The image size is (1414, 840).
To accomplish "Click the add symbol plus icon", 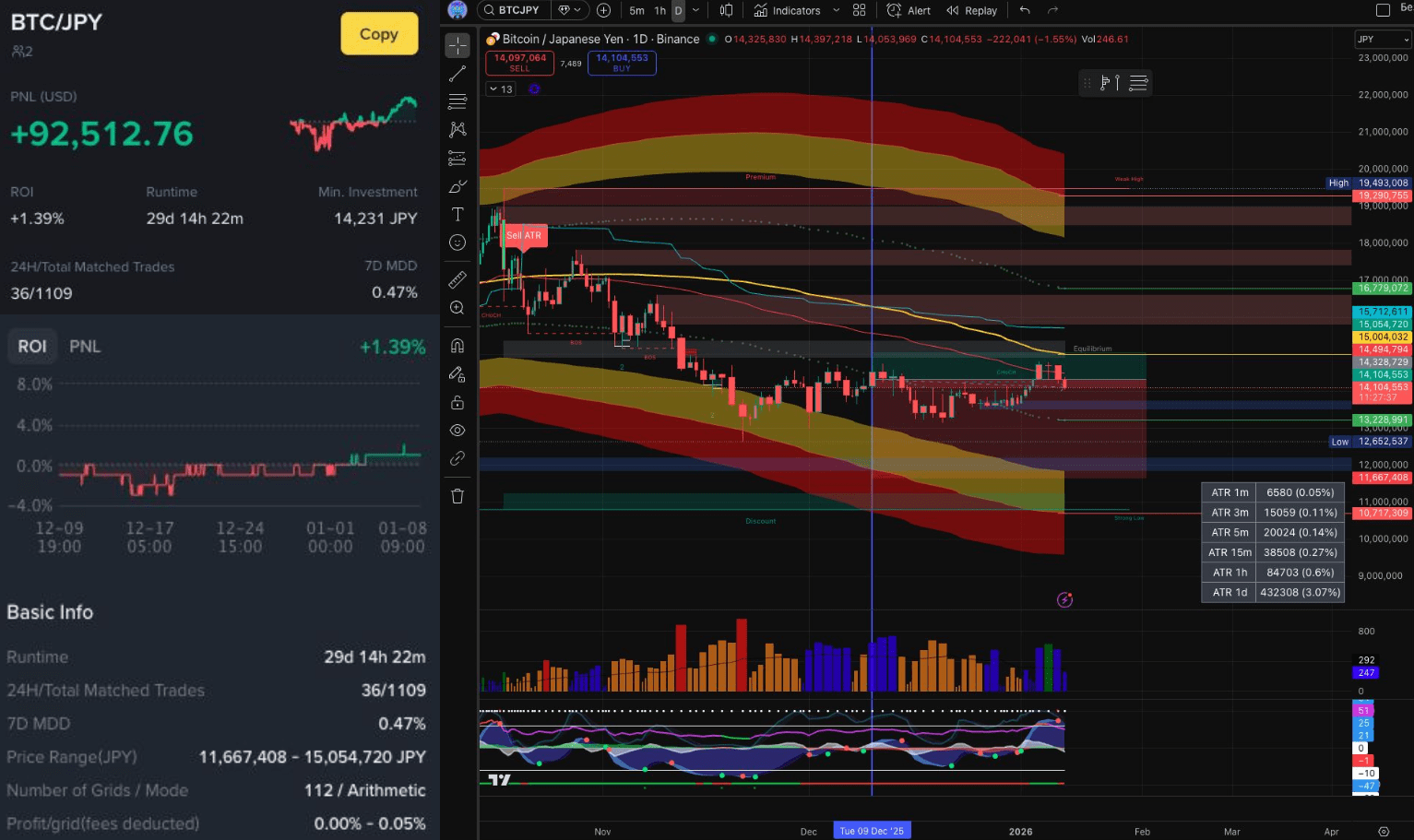I will [x=603, y=10].
